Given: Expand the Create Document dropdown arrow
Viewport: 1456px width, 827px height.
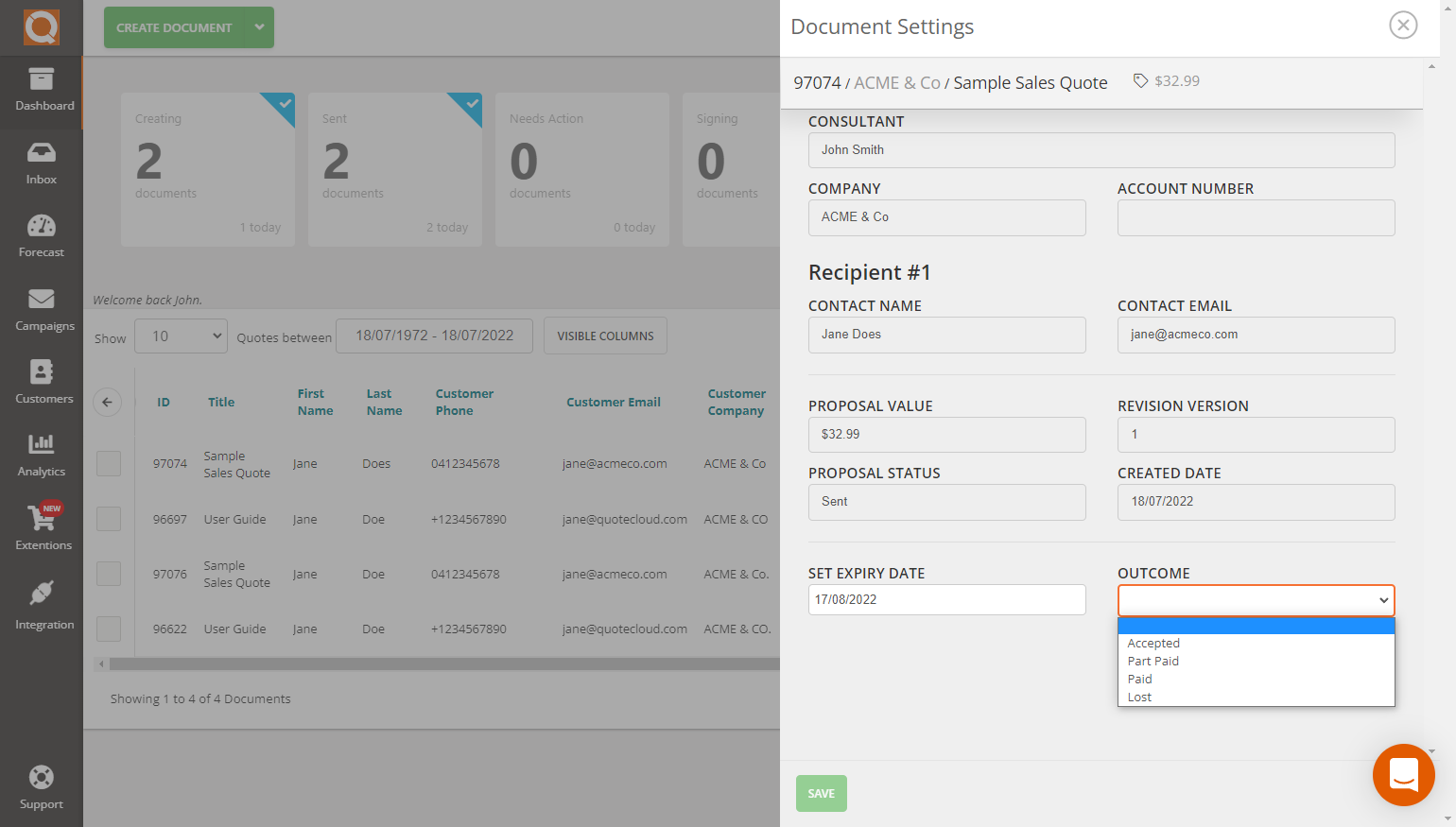Looking at the screenshot, I should [257, 27].
